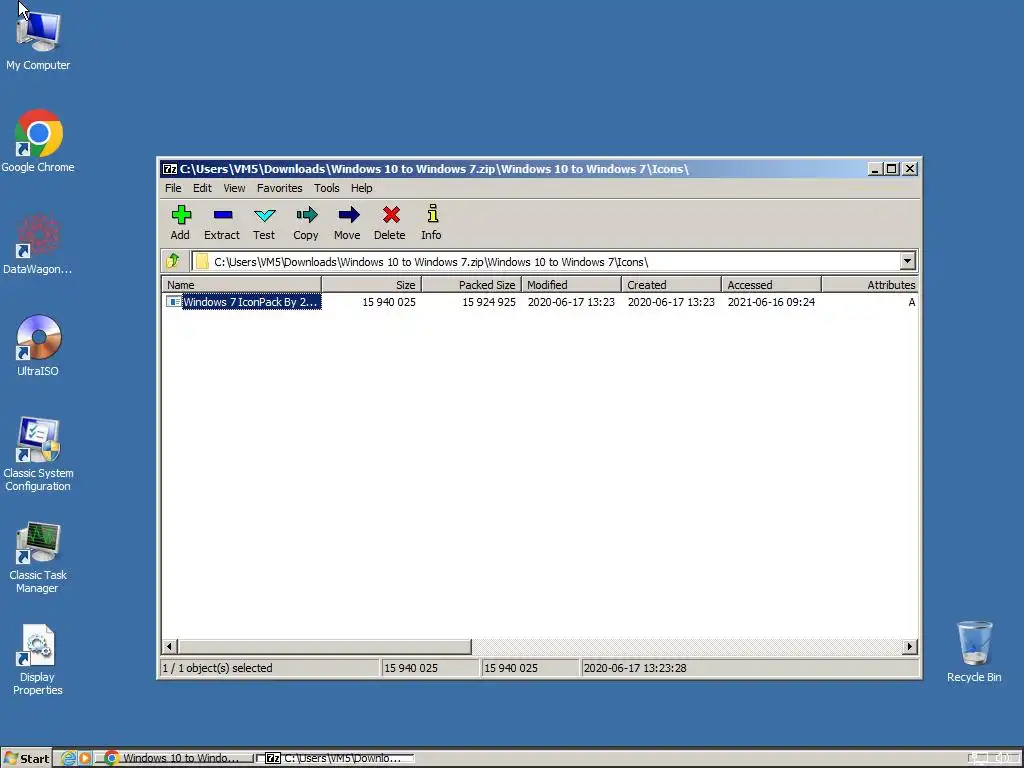
Task: Click the green Add toolbar icon
Action: point(181,215)
